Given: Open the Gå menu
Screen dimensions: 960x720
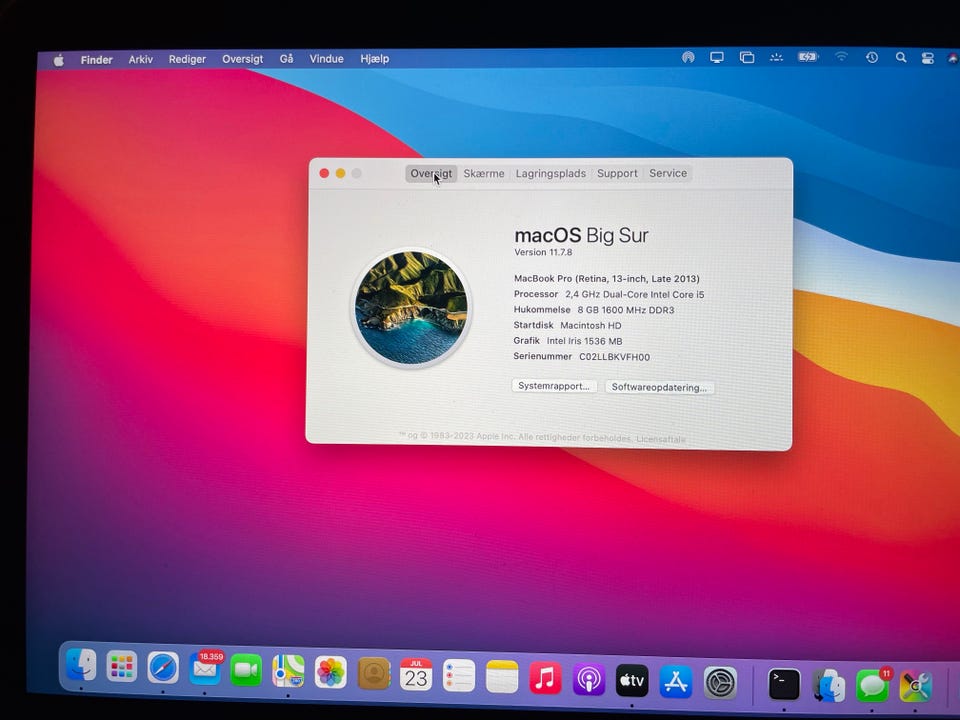Looking at the screenshot, I should coord(287,59).
